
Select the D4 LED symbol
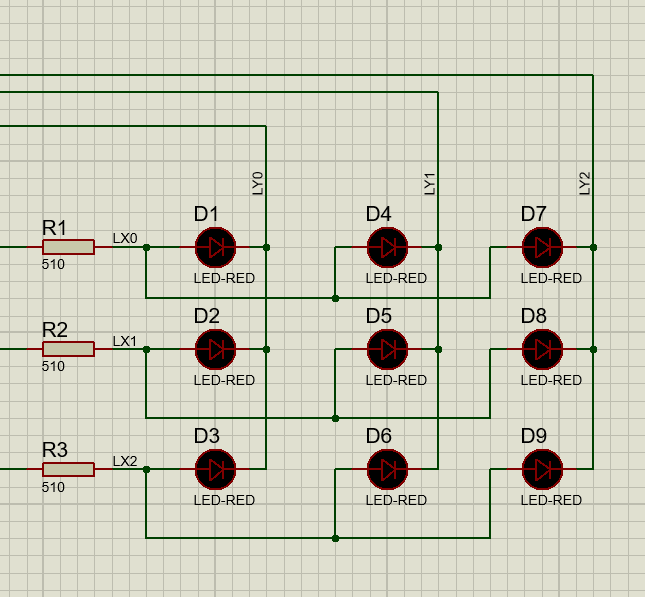[x=387, y=247]
